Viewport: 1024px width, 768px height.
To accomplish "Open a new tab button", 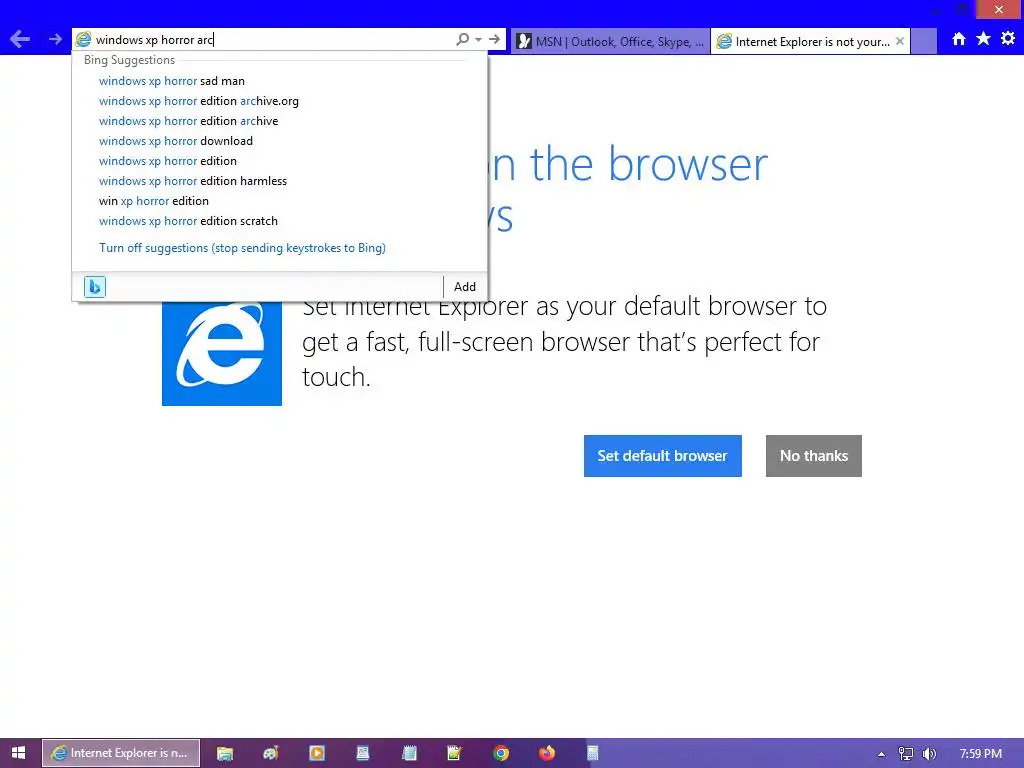I will [x=923, y=41].
